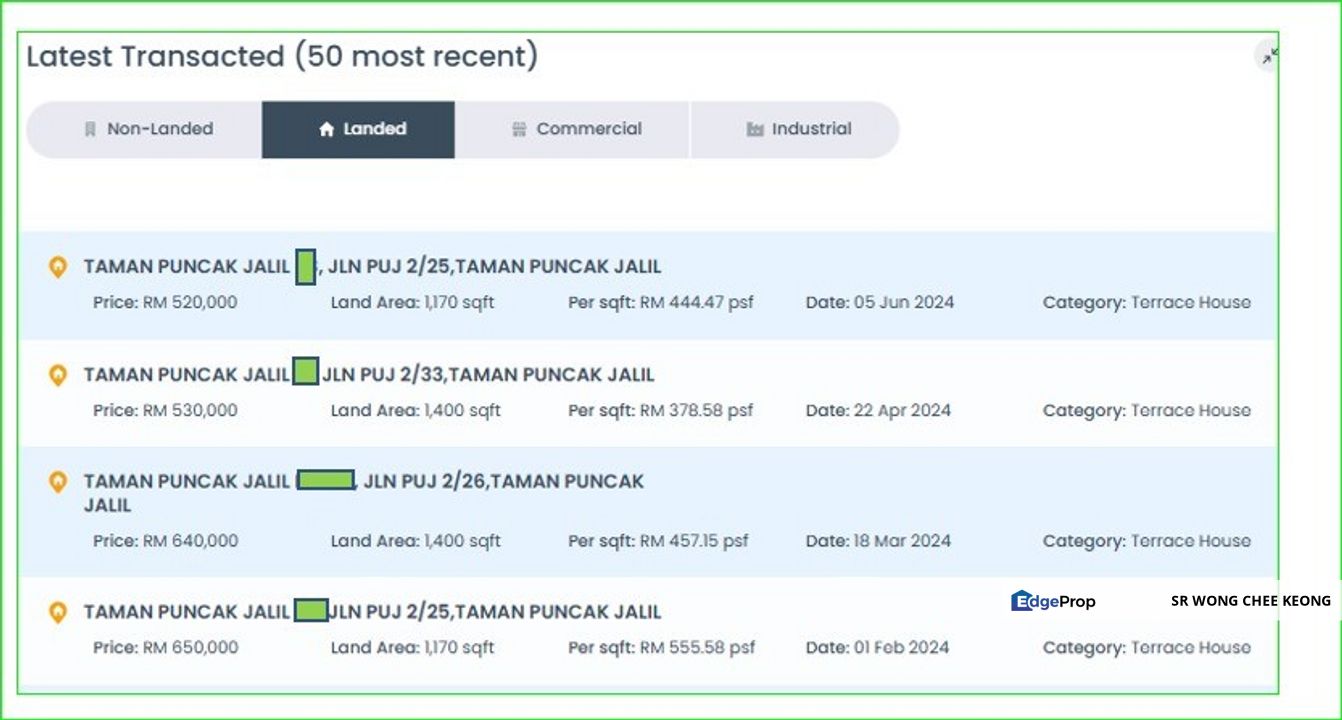The width and height of the screenshot is (1342, 720).
Task: Click Land Area '1,400 sqft' in the 22 Apr row
Action: pos(462,410)
